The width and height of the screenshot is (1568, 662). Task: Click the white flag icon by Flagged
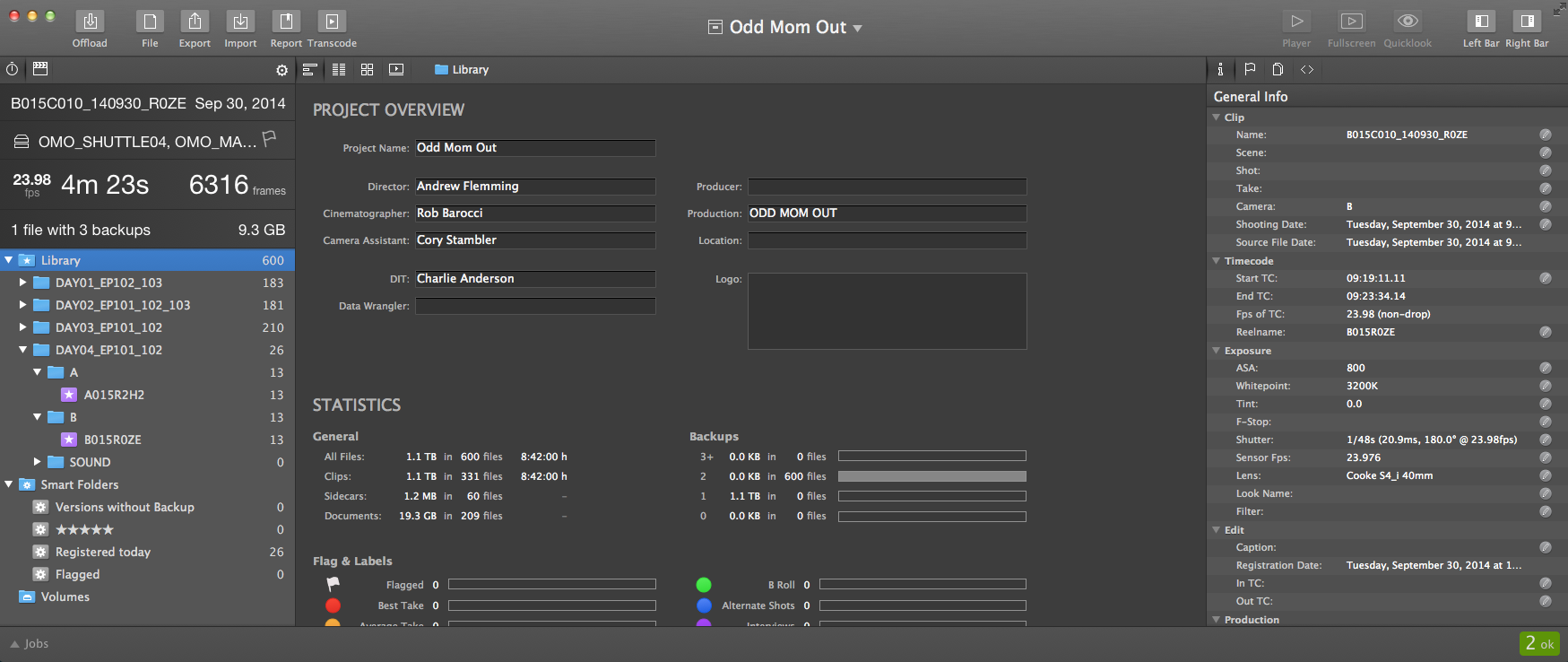click(x=333, y=584)
